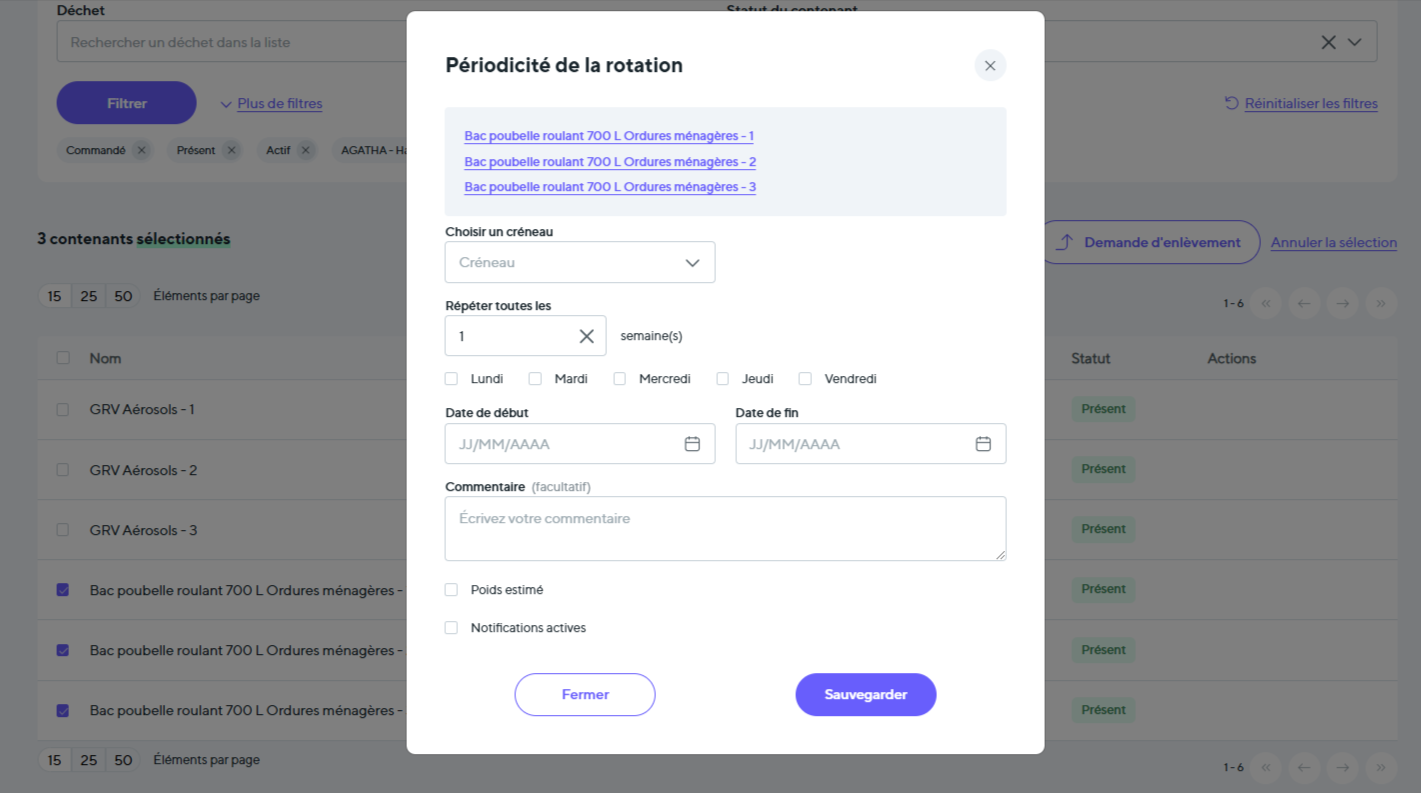
Task: Open link for Bac poubelle Ordures ménagères - 2
Action: (610, 162)
